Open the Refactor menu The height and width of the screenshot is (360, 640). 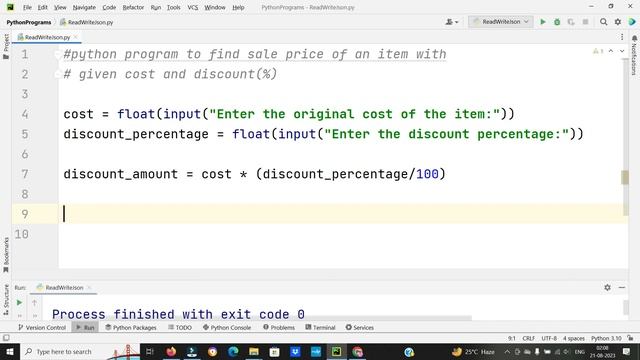(133, 7)
